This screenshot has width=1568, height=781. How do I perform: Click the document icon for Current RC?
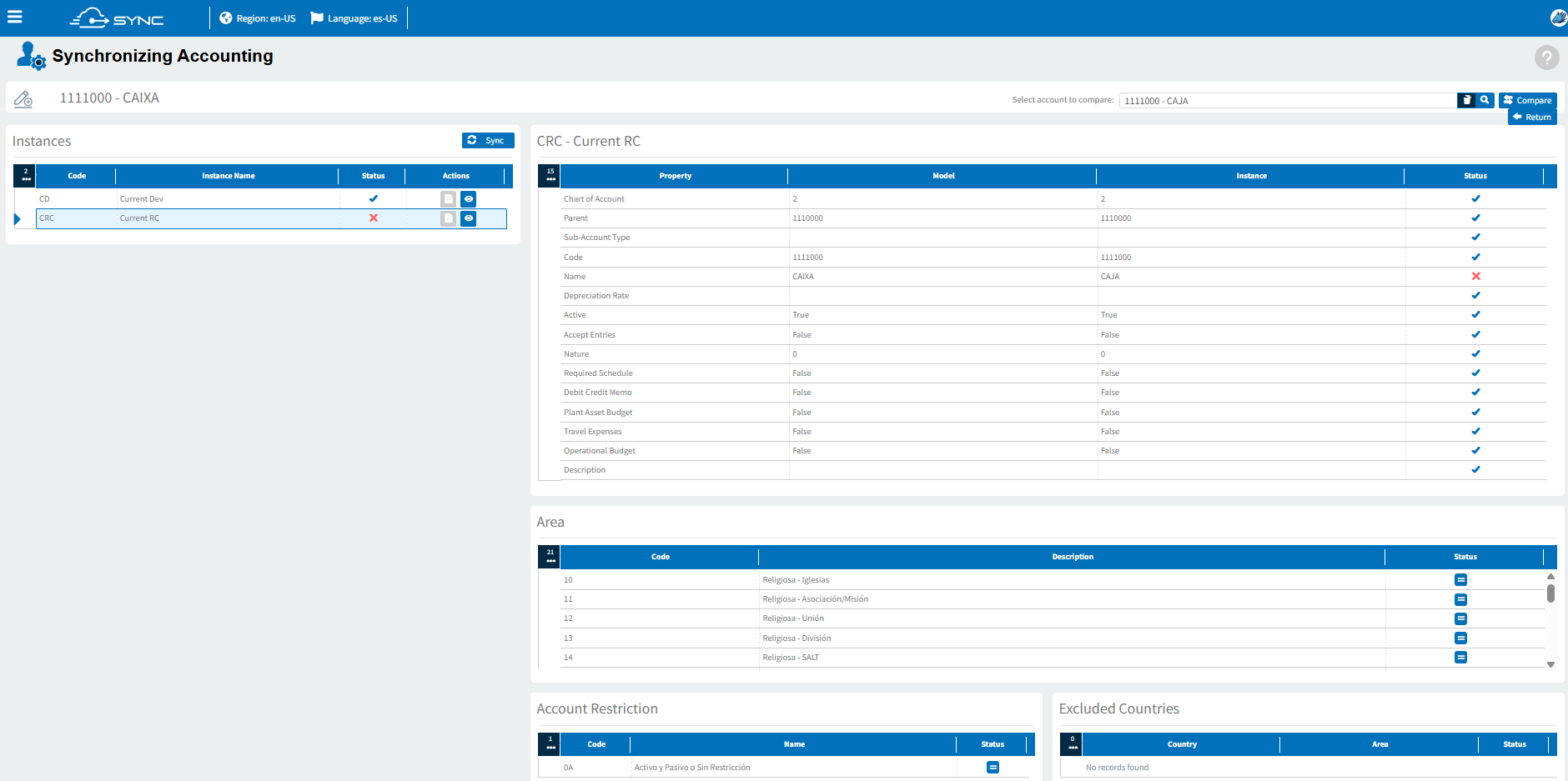(x=448, y=218)
